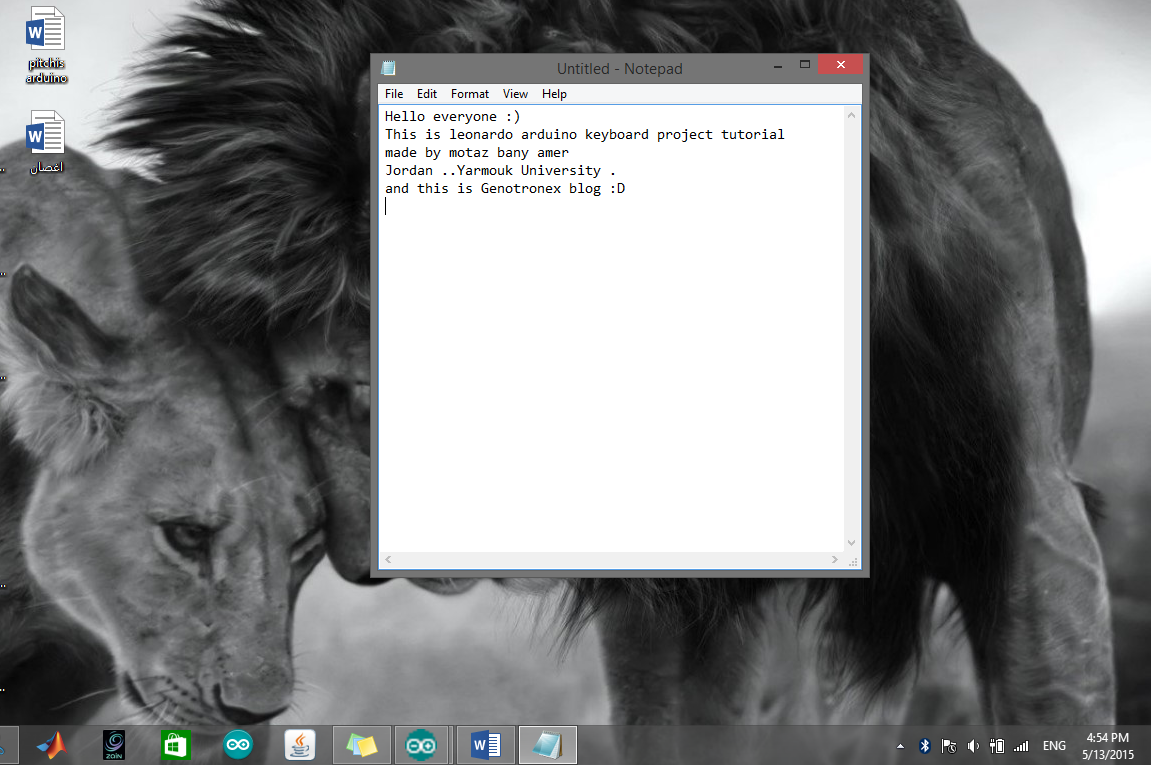Image resolution: width=1151 pixels, height=765 pixels.
Task: Open Sticky Notes from the taskbar
Action: (x=361, y=744)
